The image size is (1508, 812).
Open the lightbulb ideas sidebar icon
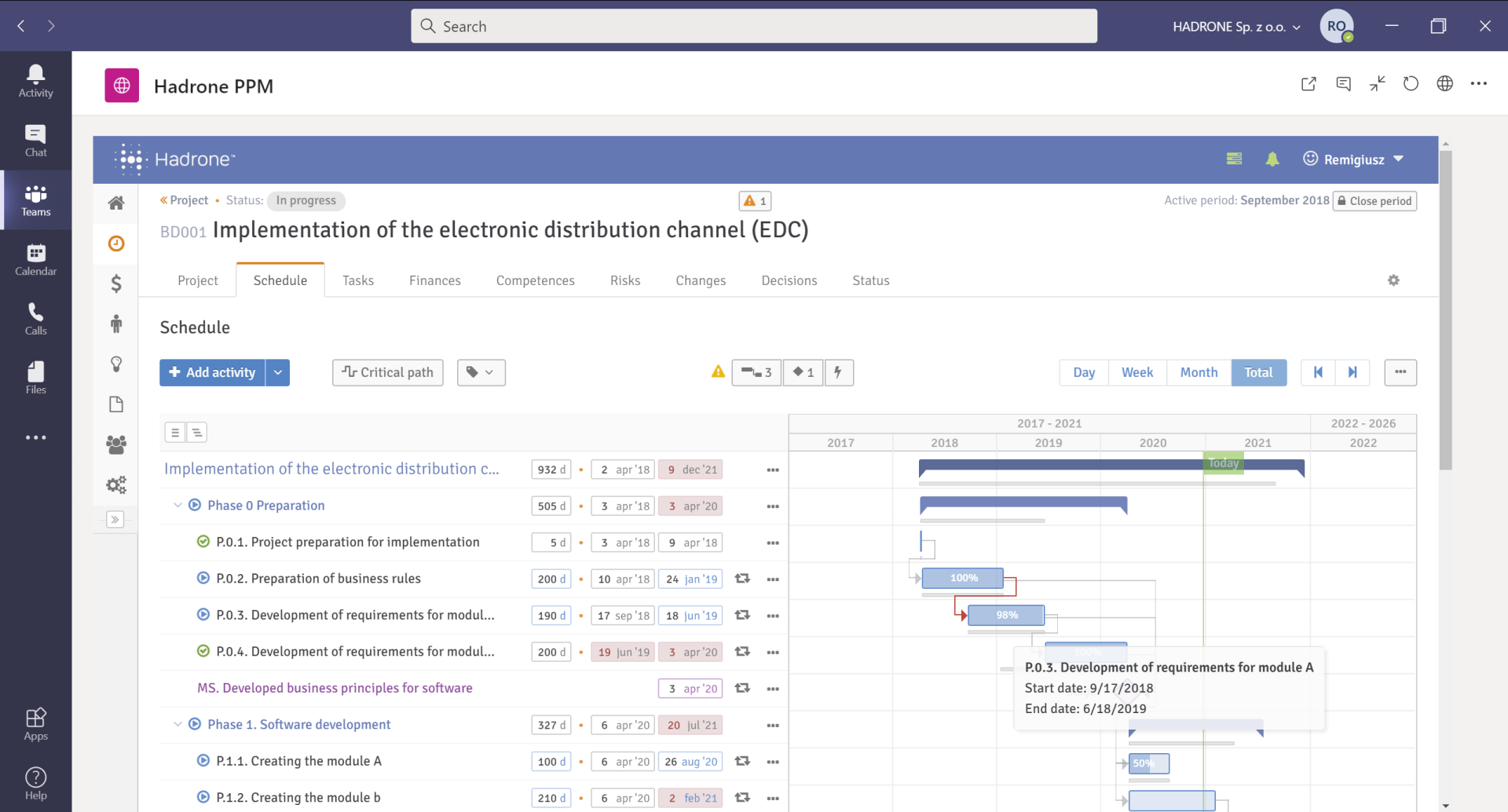tap(116, 364)
